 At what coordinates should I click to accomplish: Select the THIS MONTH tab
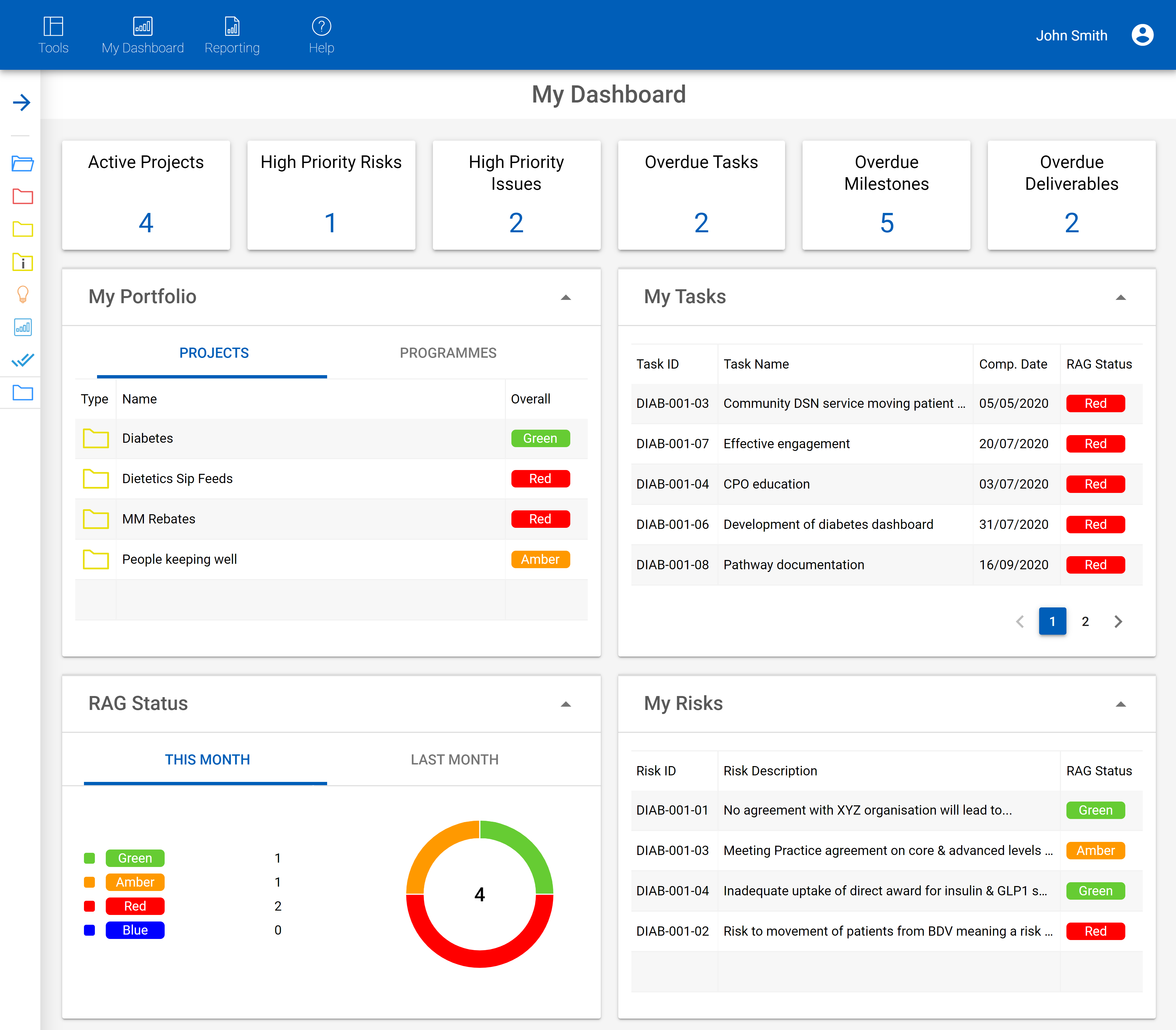tap(206, 760)
